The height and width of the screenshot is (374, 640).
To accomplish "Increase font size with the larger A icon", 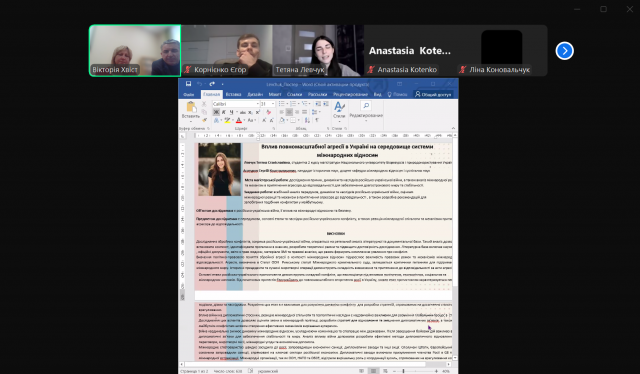I will [264, 120].
